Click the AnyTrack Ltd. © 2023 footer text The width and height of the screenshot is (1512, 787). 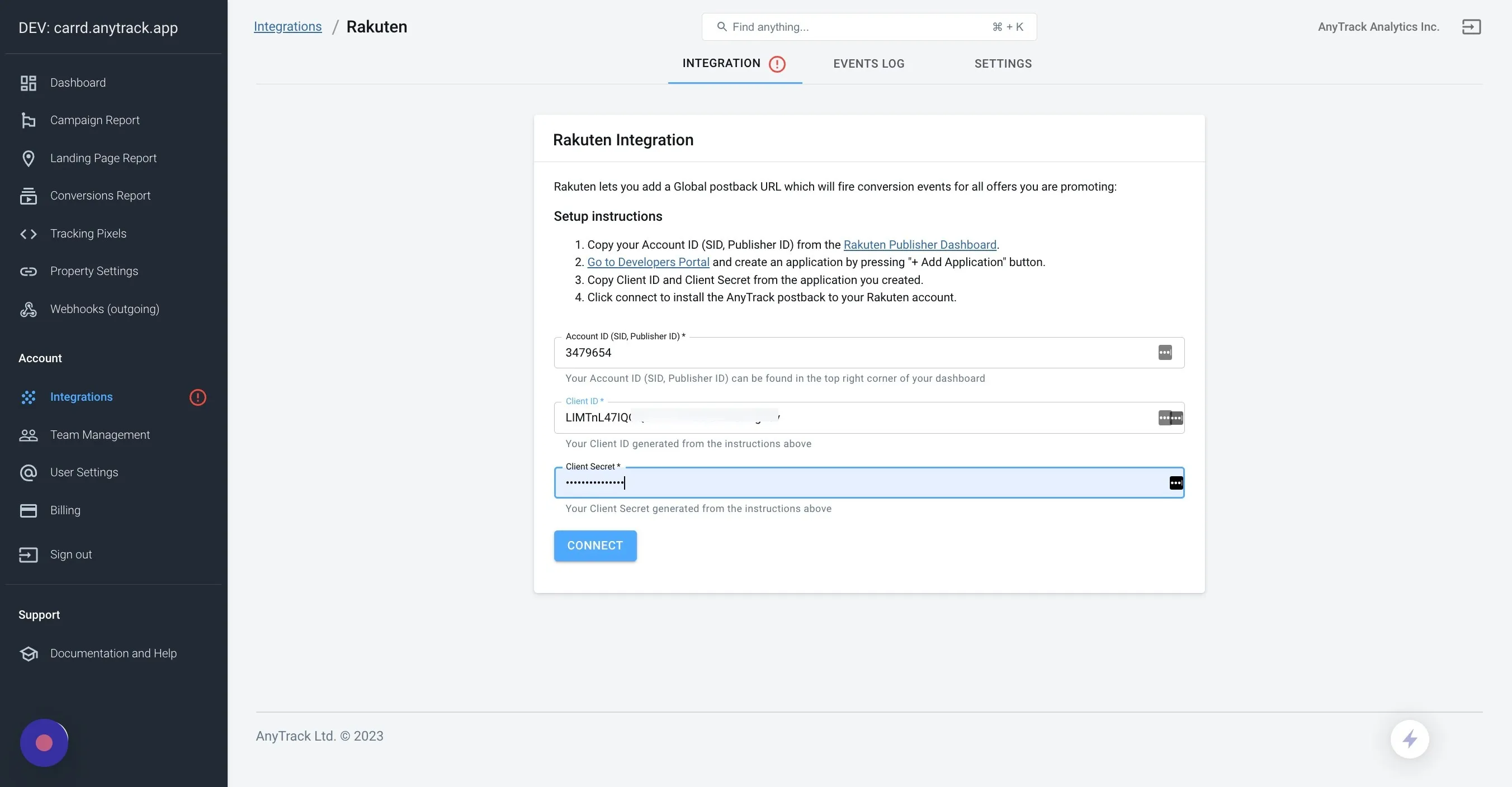[x=320, y=736]
